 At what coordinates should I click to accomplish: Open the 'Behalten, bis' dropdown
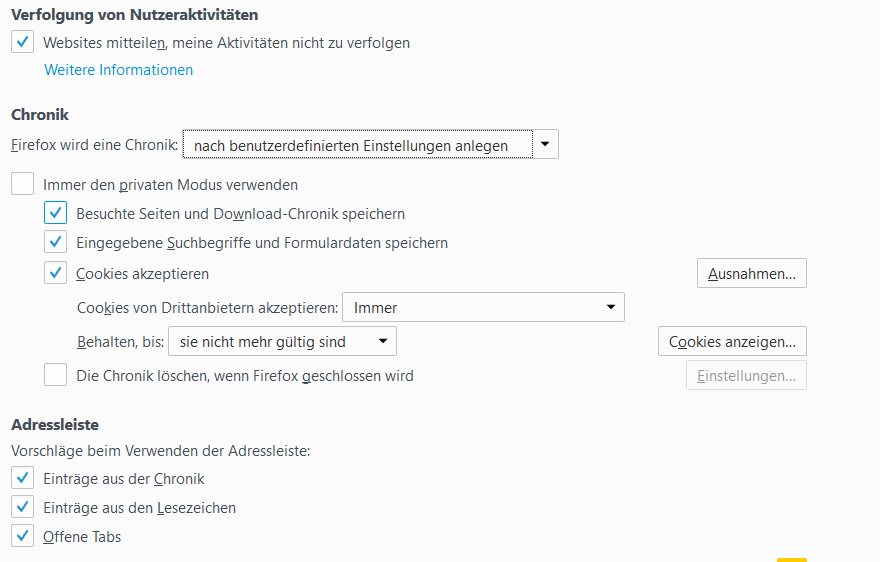tap(282, 342)
